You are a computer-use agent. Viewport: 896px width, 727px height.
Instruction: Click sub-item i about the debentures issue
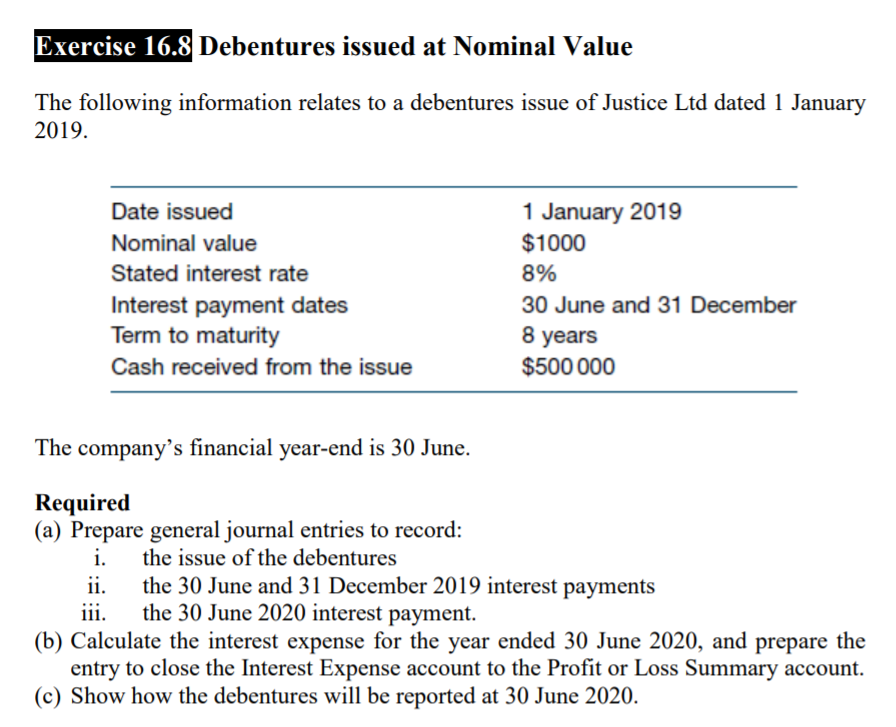pos(269,557)
